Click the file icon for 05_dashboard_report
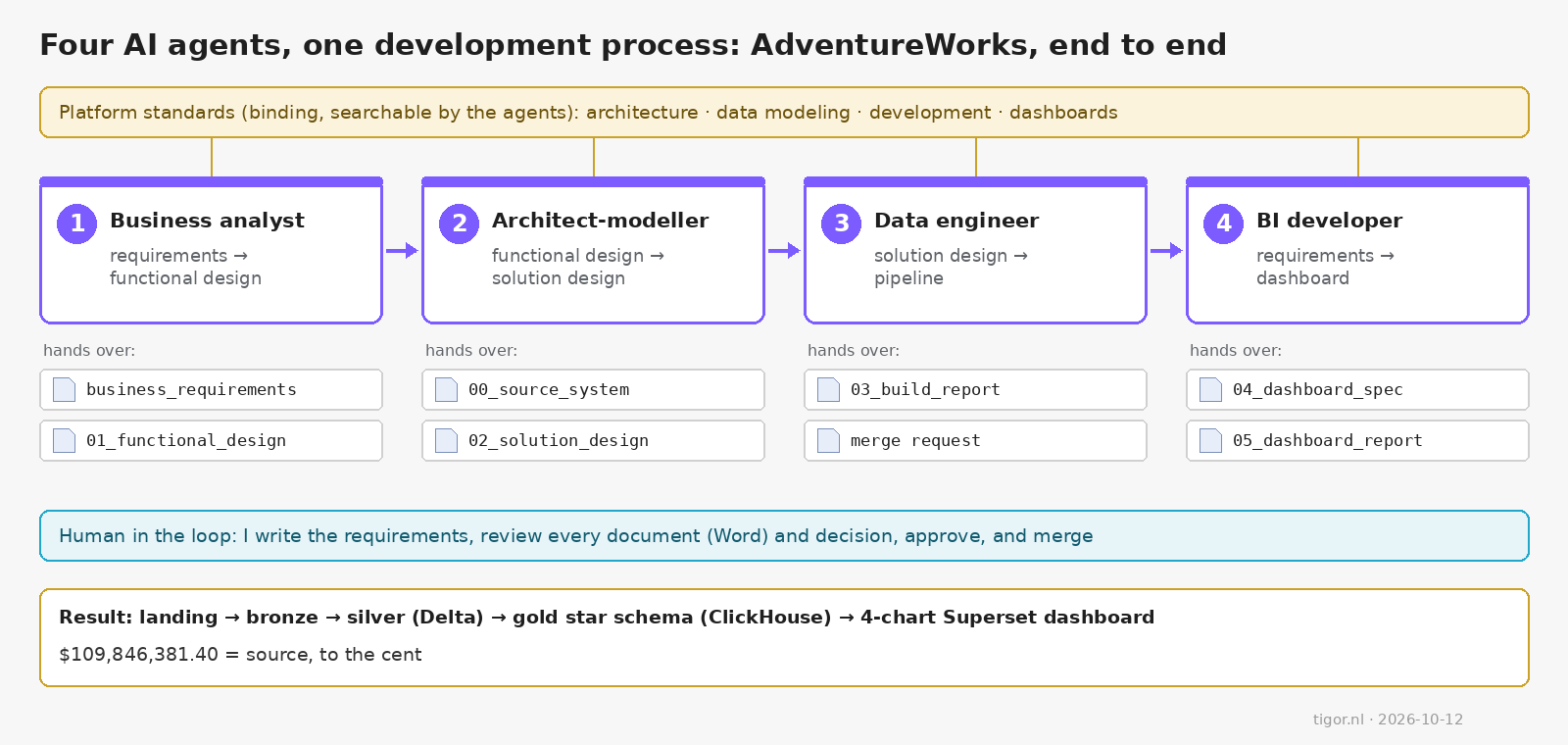This screenshot has height=745, width=1568. pos(1210,440)
